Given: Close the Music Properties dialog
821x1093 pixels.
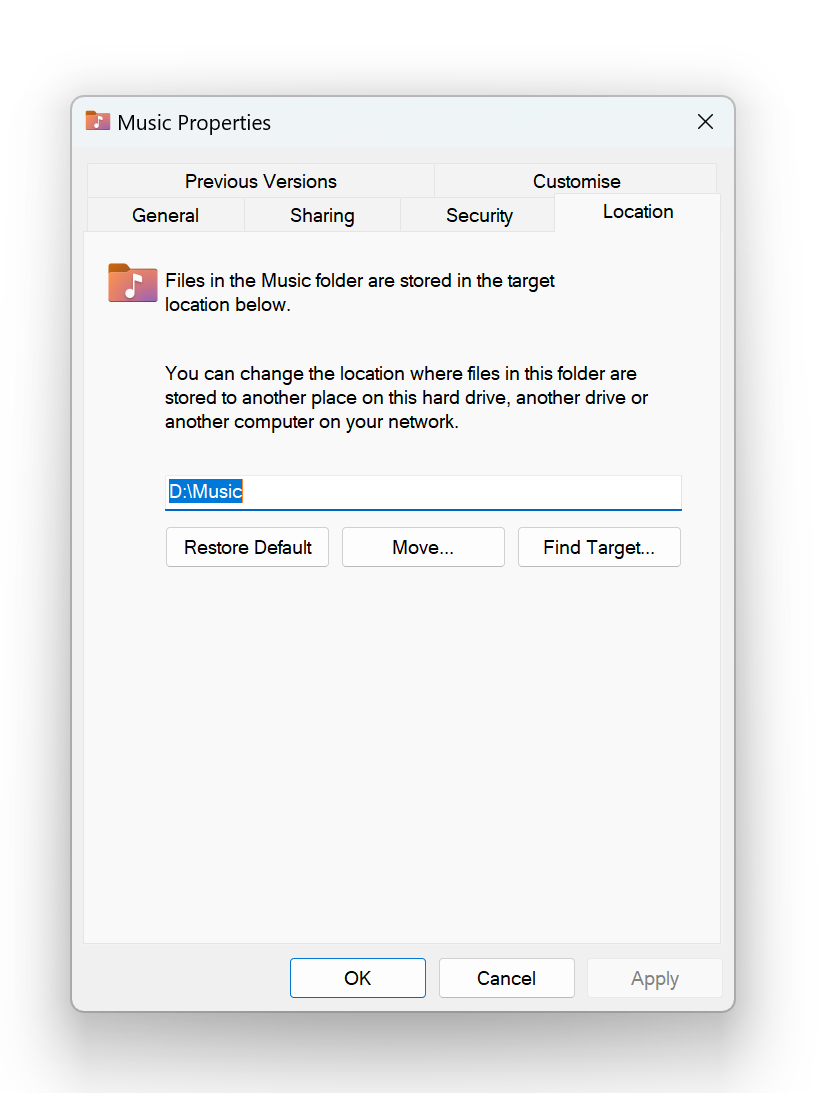Looking at the screenshot, I should (705, 122).
